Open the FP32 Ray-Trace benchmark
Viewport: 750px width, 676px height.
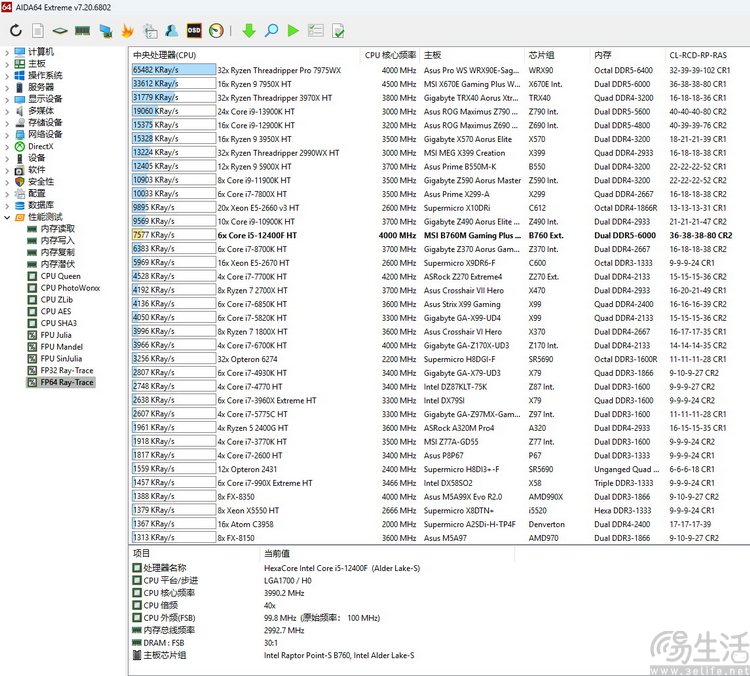[x=60, y=370]
